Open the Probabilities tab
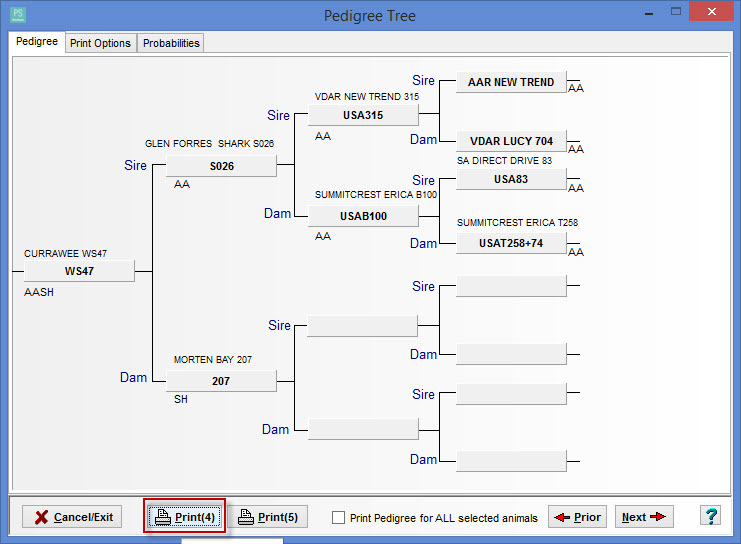This screenshot has width=741, height=544. pos(171,43)
